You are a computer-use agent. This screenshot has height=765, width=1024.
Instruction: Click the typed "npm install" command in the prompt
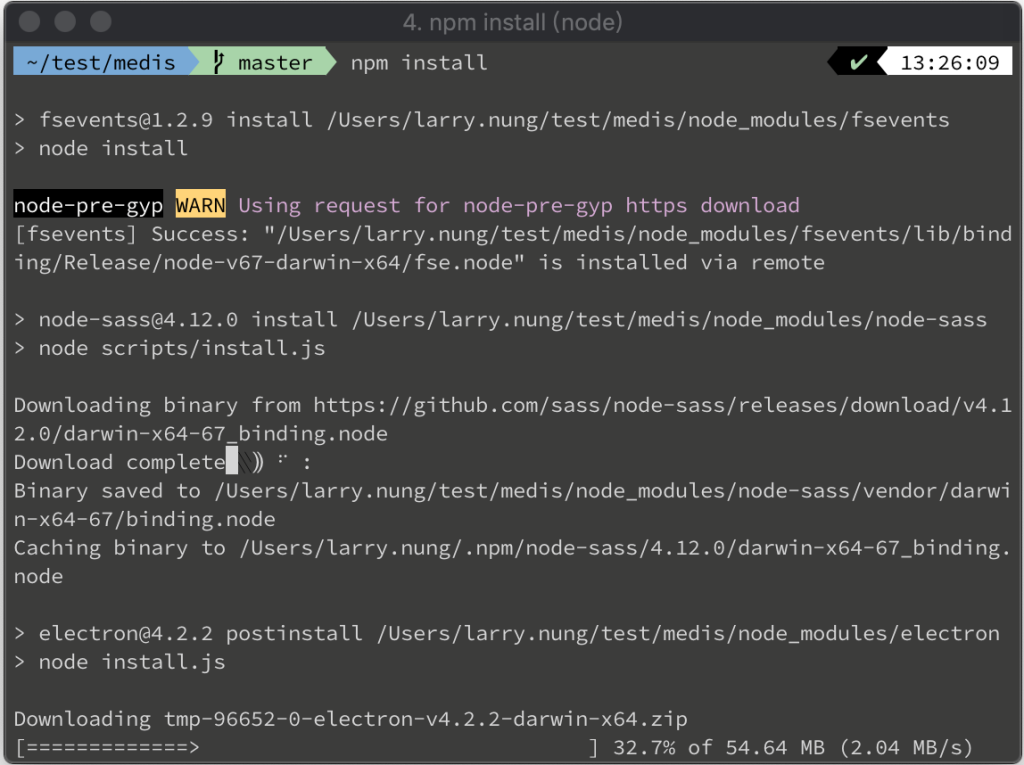click(x=419, y=63)
